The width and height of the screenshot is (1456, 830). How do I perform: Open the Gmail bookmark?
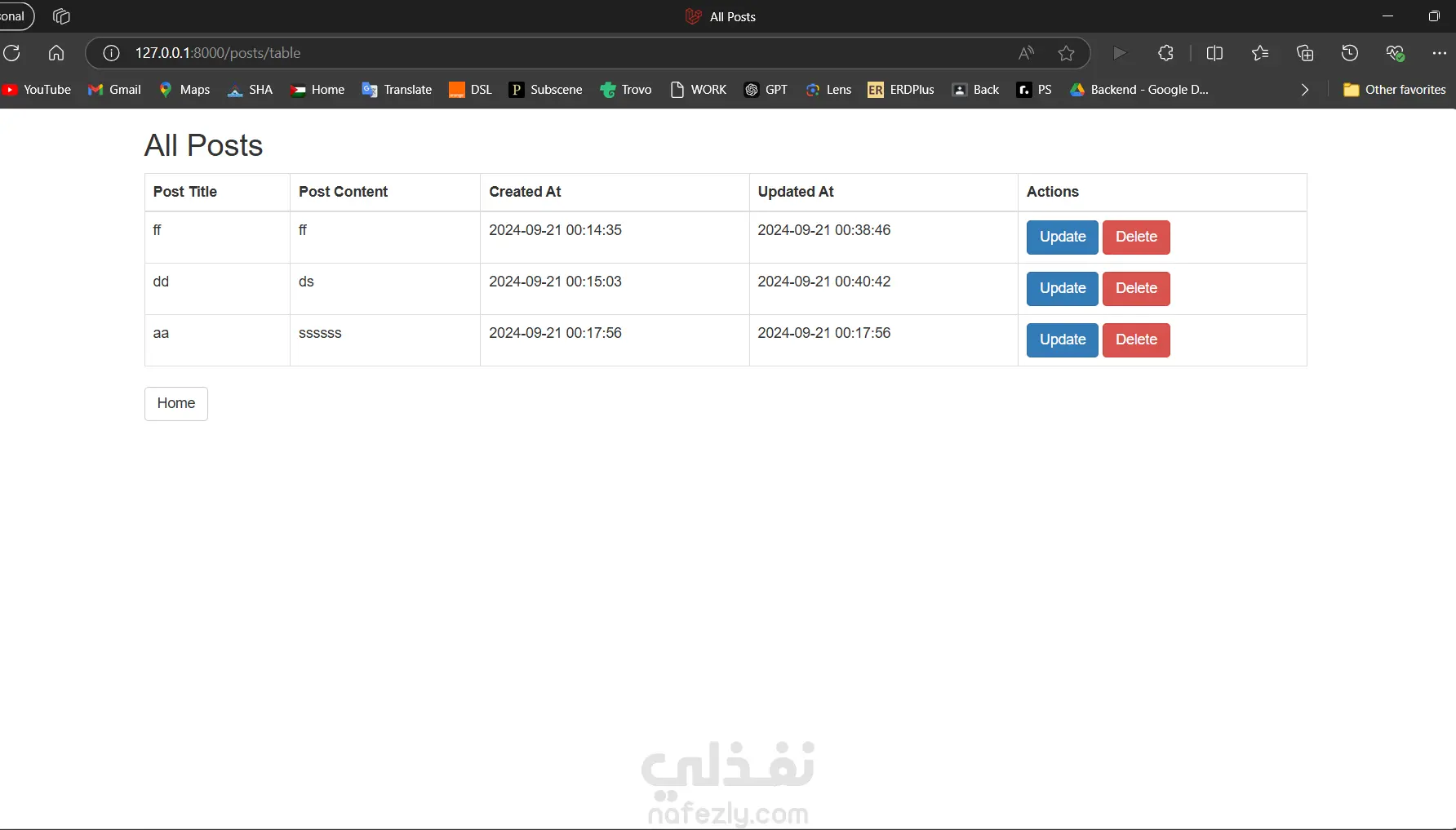[113, 90]
